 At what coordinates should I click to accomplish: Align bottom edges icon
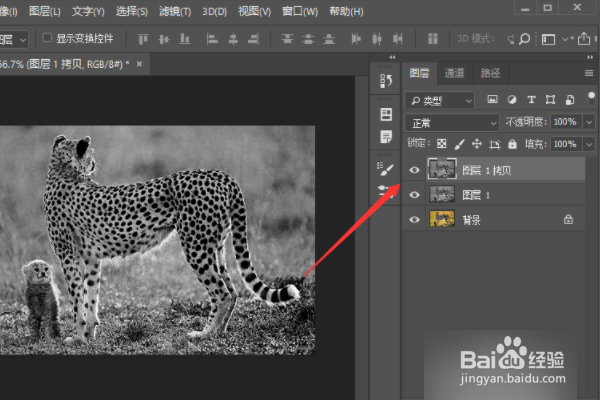coord(185,39)
